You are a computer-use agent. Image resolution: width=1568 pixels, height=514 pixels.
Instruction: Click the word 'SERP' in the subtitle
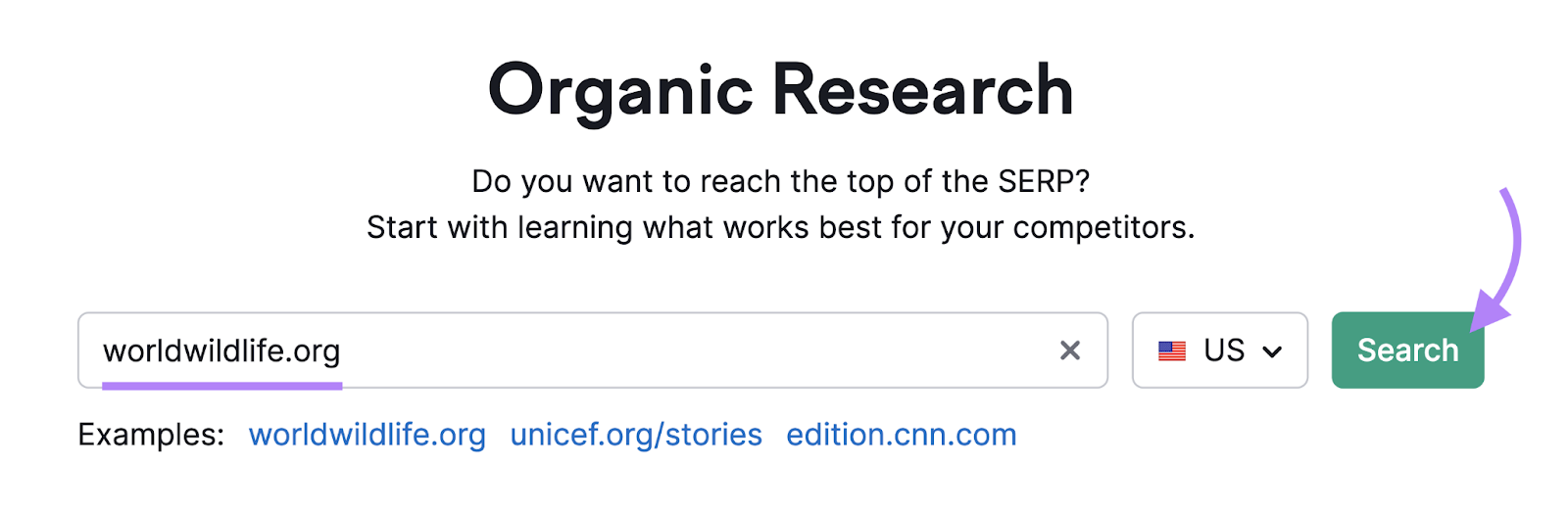pyautogui.click(x=1037, y=181)
